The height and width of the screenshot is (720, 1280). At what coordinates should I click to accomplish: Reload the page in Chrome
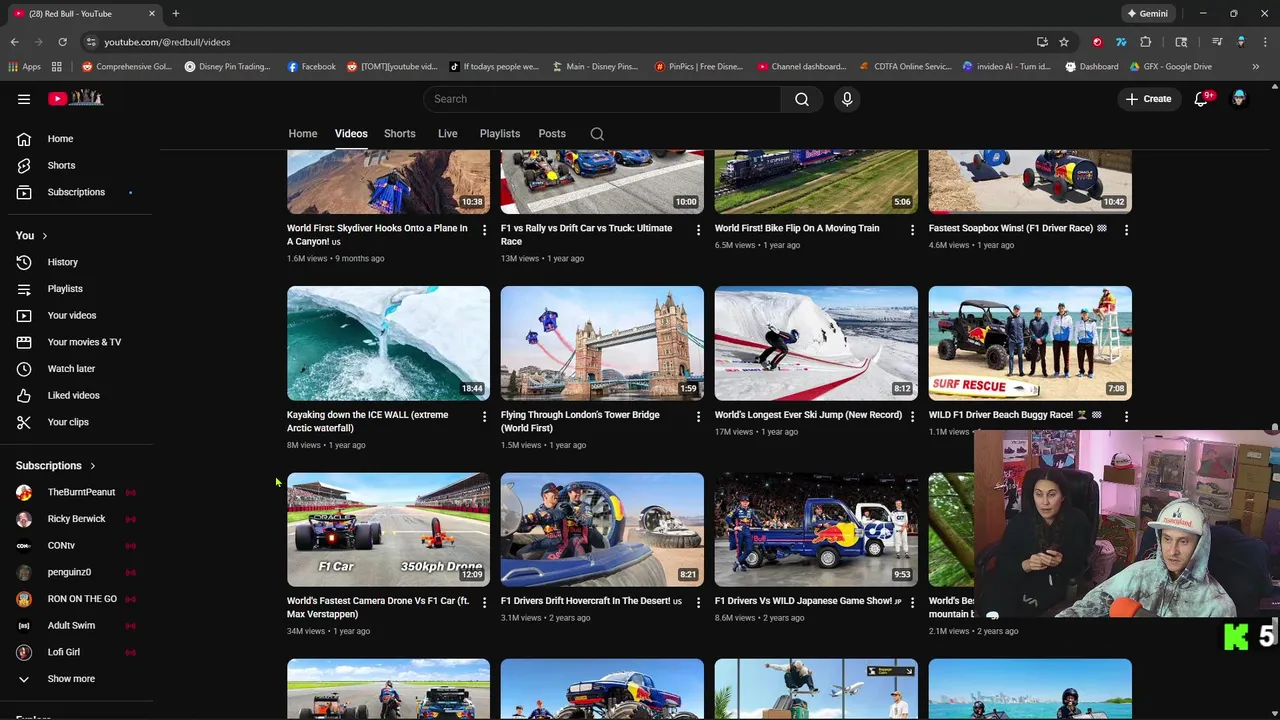tap(62, 42)
